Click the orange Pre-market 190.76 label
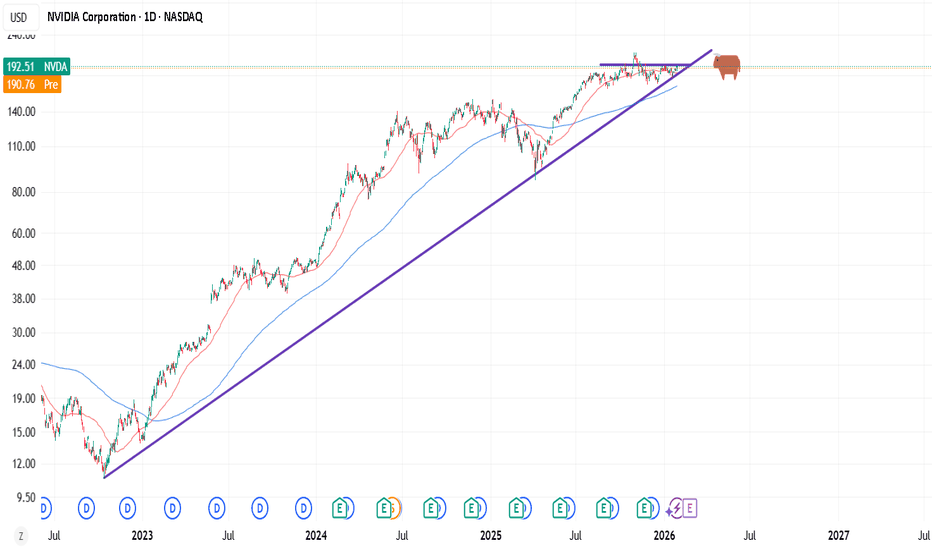Screen dimensions: 932x550 [32, 85]
